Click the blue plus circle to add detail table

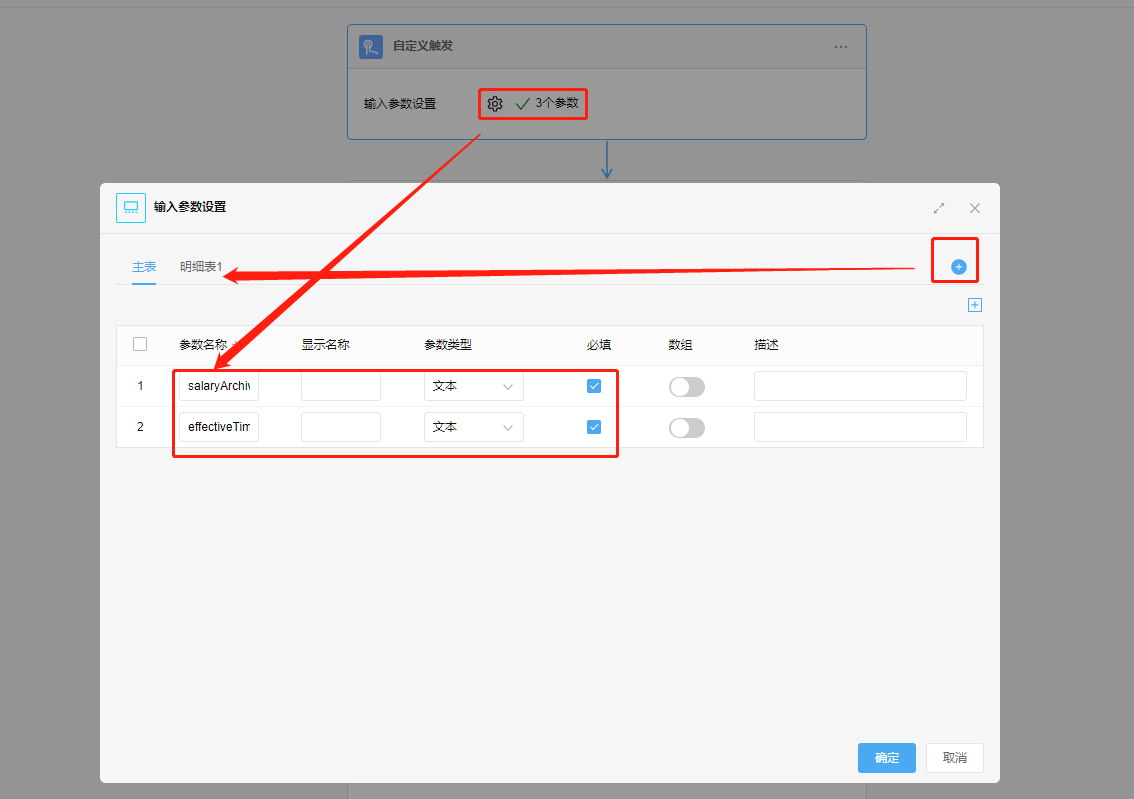[958, 267]
